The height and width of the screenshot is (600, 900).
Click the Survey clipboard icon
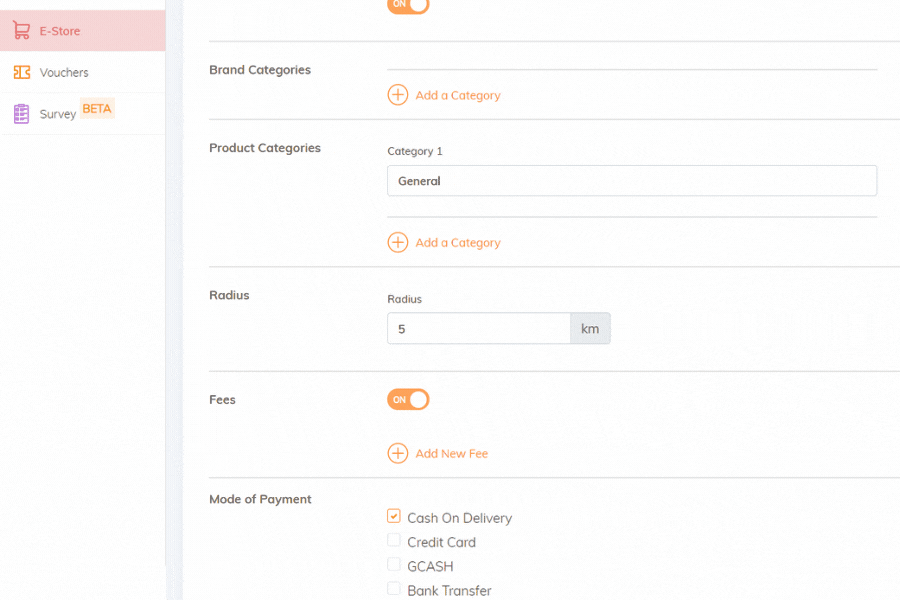pos(21,114)
